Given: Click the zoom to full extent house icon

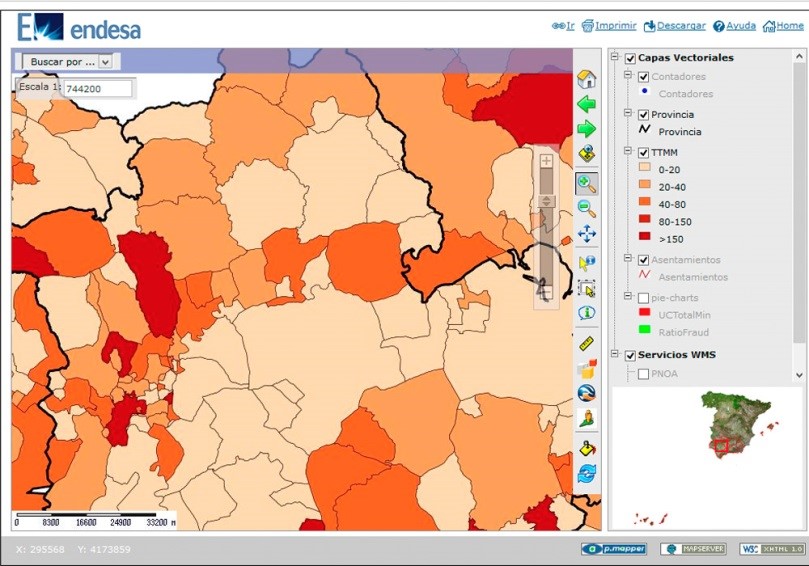Looking at the screenshot, I should pos(587,79).
